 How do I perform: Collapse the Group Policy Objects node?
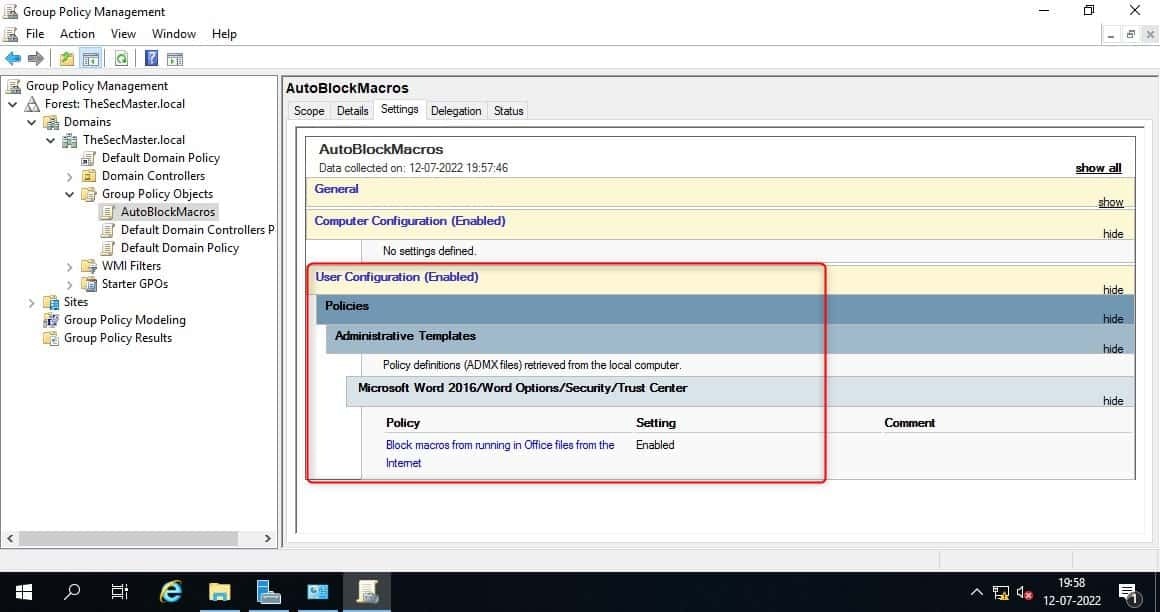pyautogui.click(x=70, y=194)
